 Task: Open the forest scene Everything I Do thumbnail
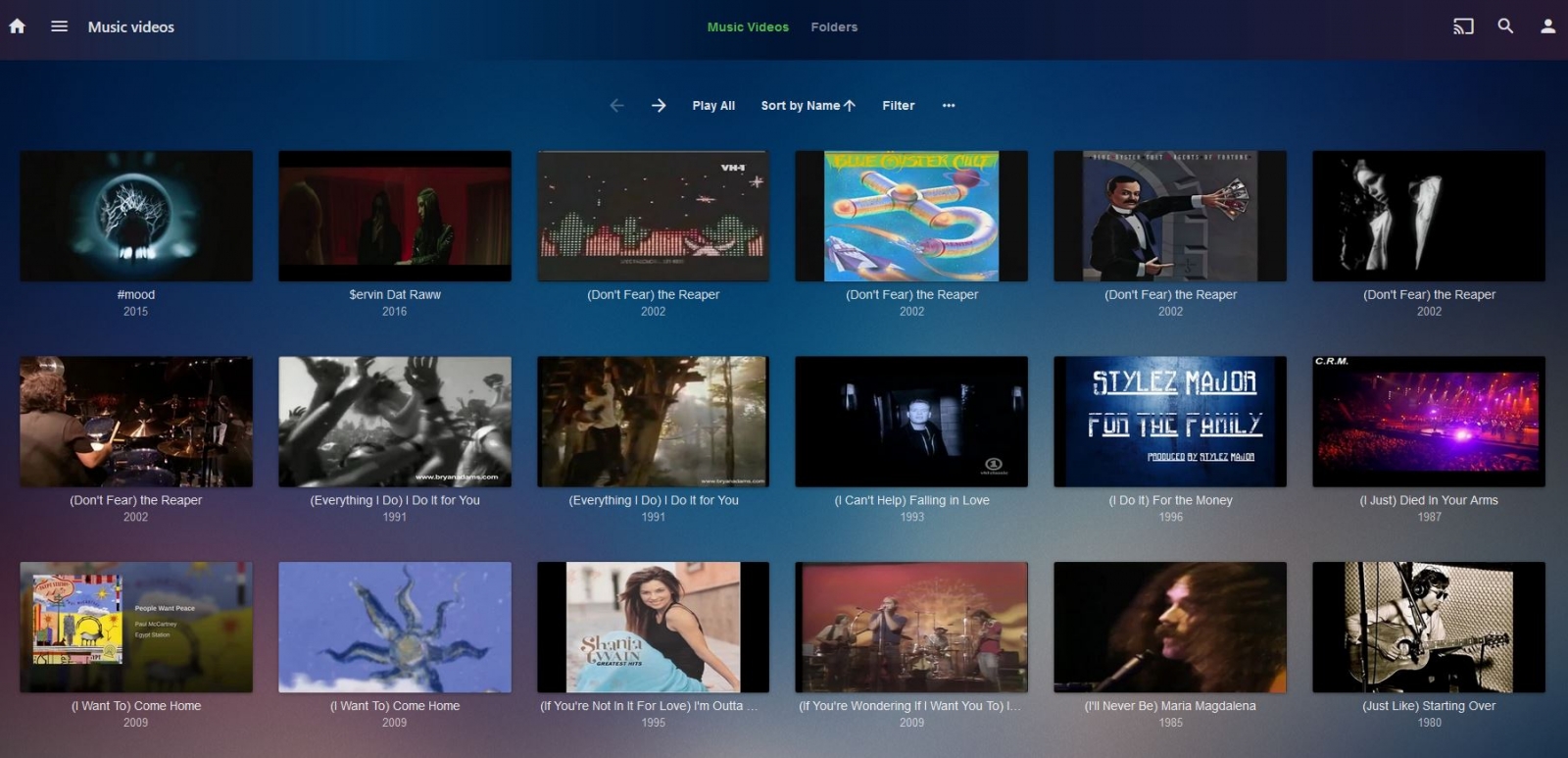[x=654, y=422]
